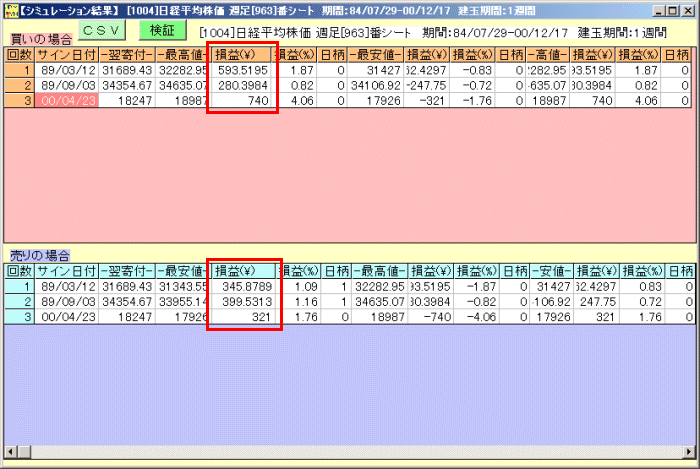Click the buy table 最高値 column header
700x469 pixels.
pyautogui.click(x=182, y=55)
